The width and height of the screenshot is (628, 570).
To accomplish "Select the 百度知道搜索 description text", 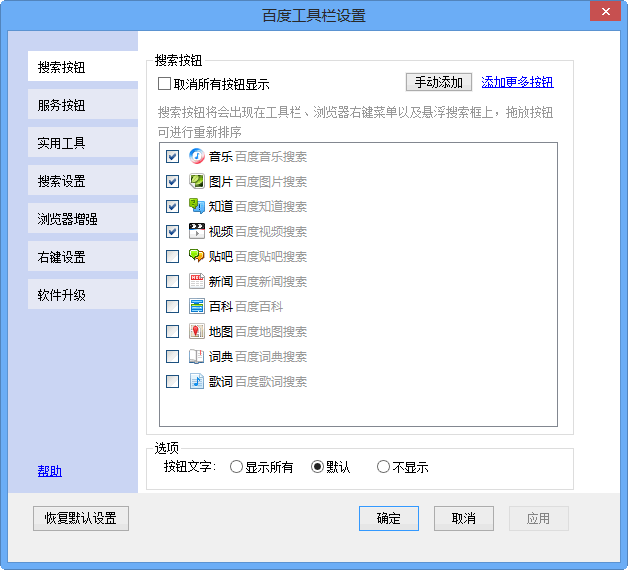I will (271, 207).
